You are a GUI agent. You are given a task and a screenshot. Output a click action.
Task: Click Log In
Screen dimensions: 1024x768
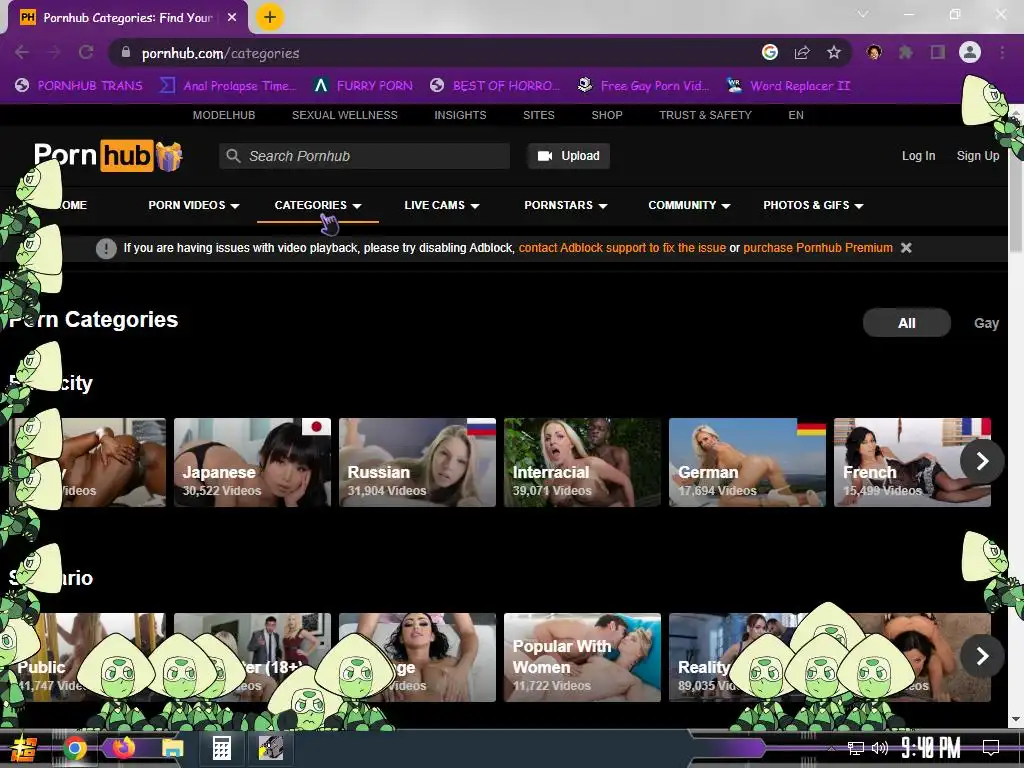point(918,155)
